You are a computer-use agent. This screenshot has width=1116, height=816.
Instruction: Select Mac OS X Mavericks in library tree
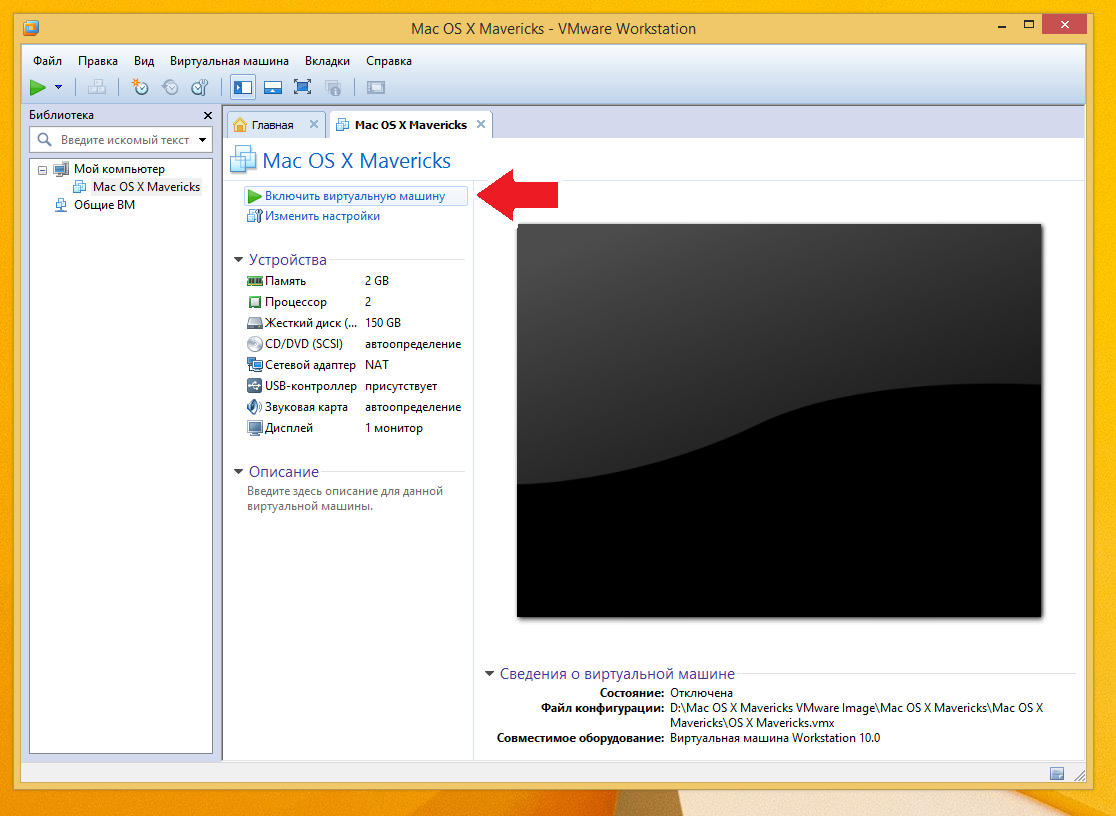[146, 187]
